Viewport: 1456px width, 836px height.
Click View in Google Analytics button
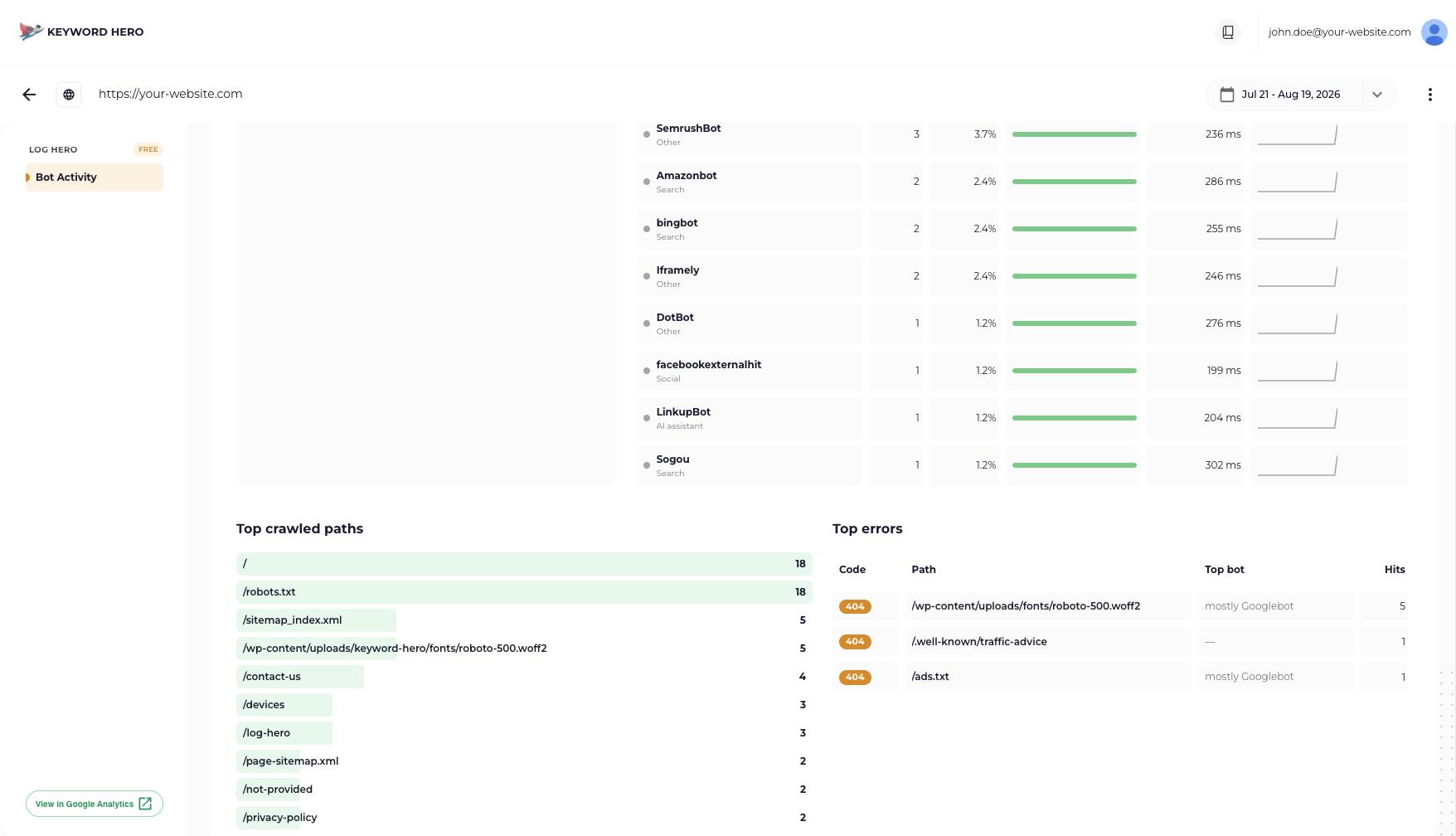pos(95,804)
